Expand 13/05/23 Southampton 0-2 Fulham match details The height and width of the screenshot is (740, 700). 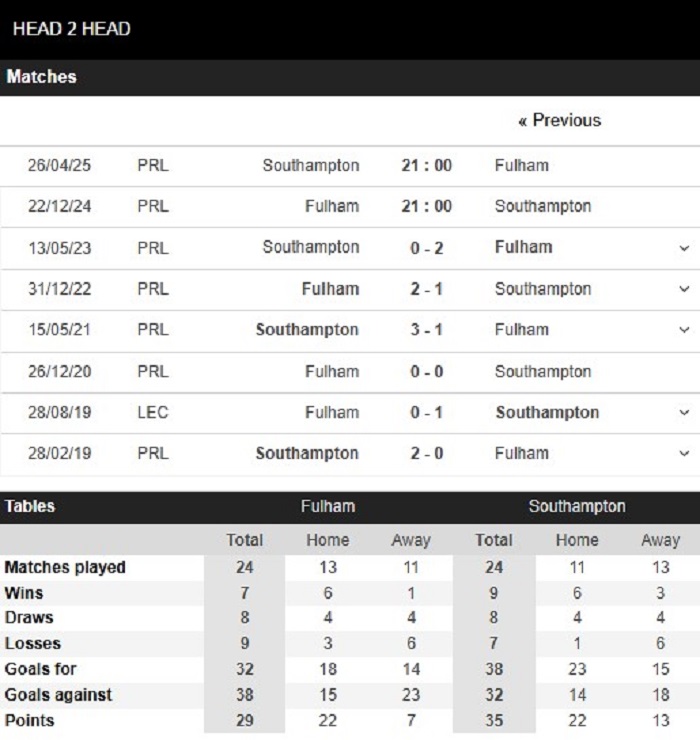click(684, 248)
